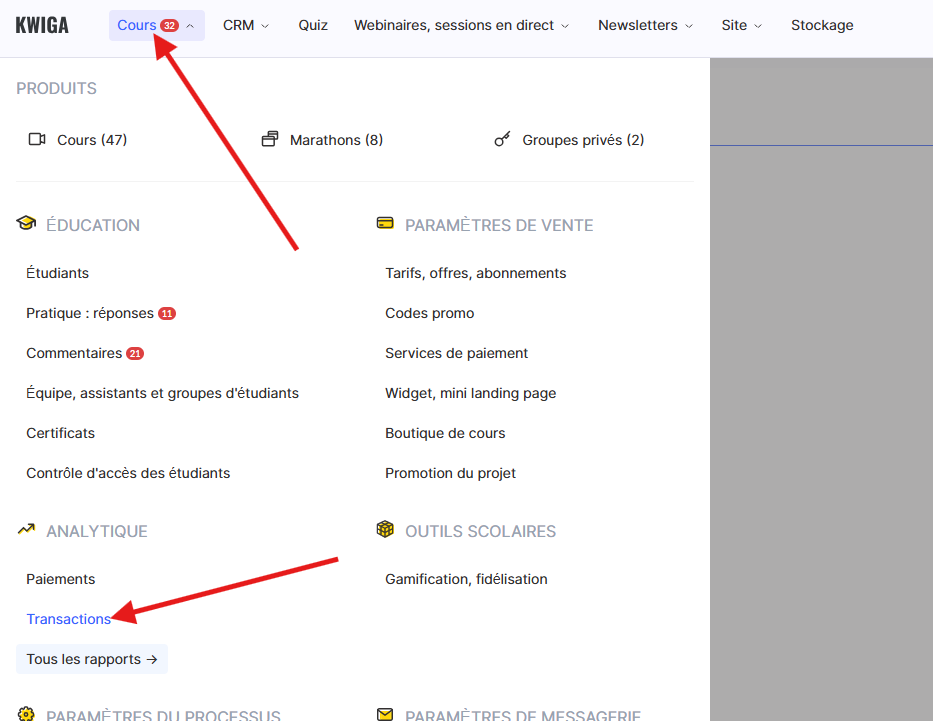Click the Outils scolaires cube icon
Screen dimensions: 933x721
click(385, 529)
